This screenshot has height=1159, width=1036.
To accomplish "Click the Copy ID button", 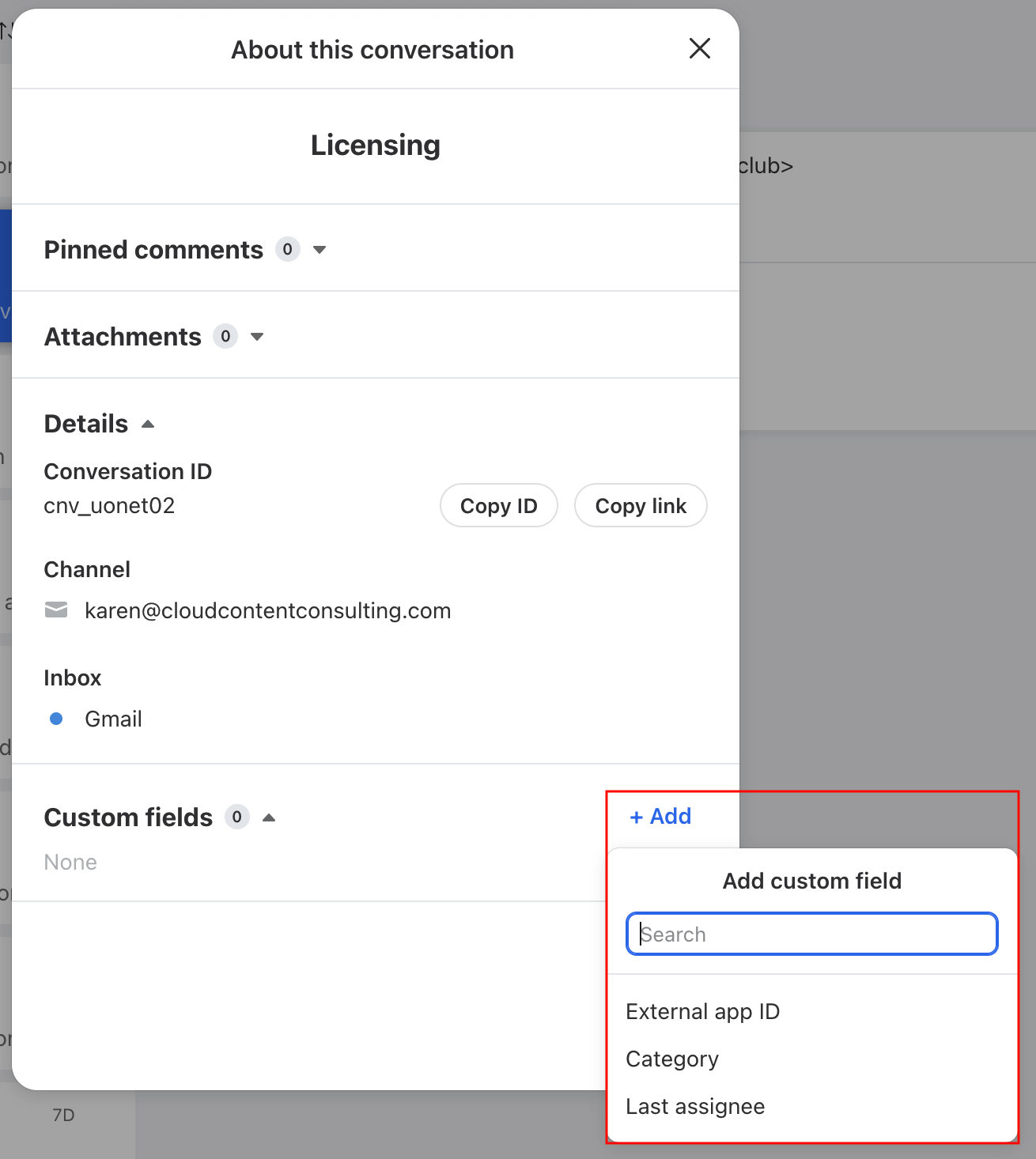I will (x=498, y=506).
